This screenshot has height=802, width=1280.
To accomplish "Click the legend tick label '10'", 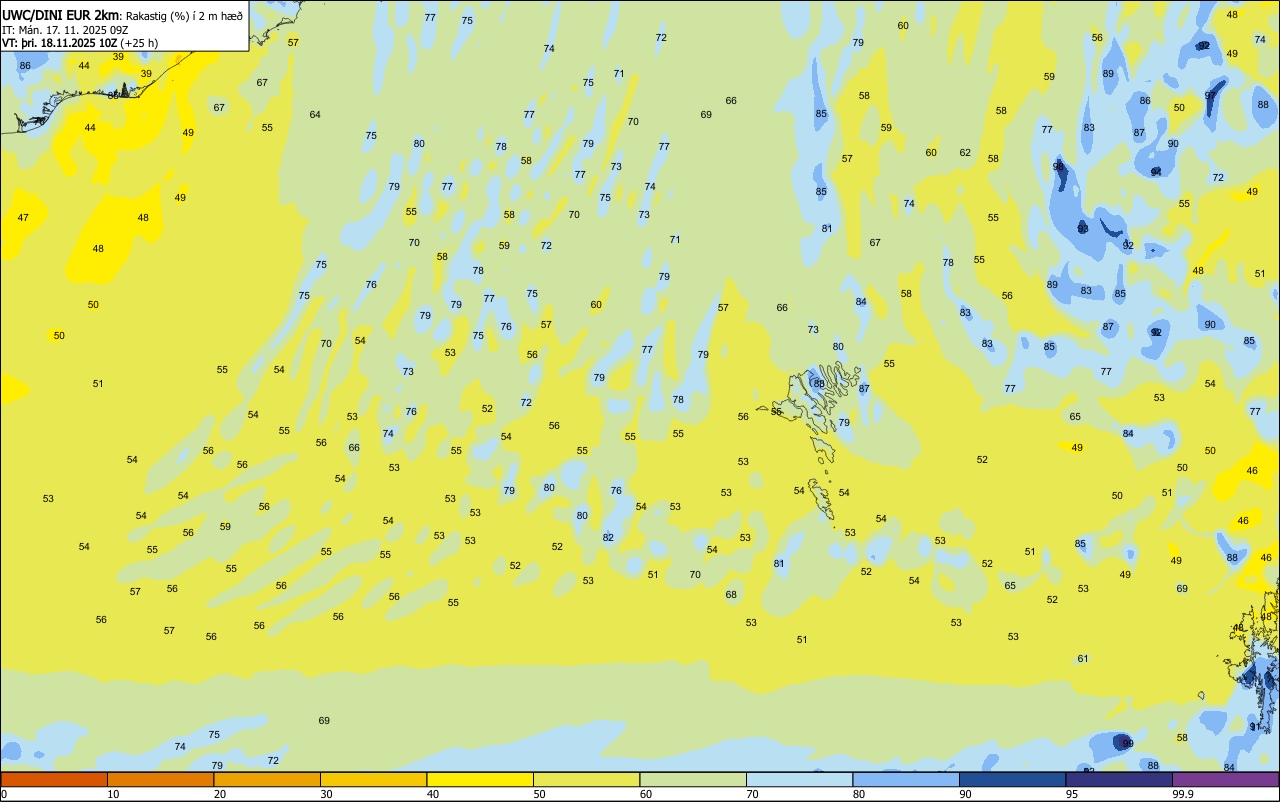I will [113, 794].
